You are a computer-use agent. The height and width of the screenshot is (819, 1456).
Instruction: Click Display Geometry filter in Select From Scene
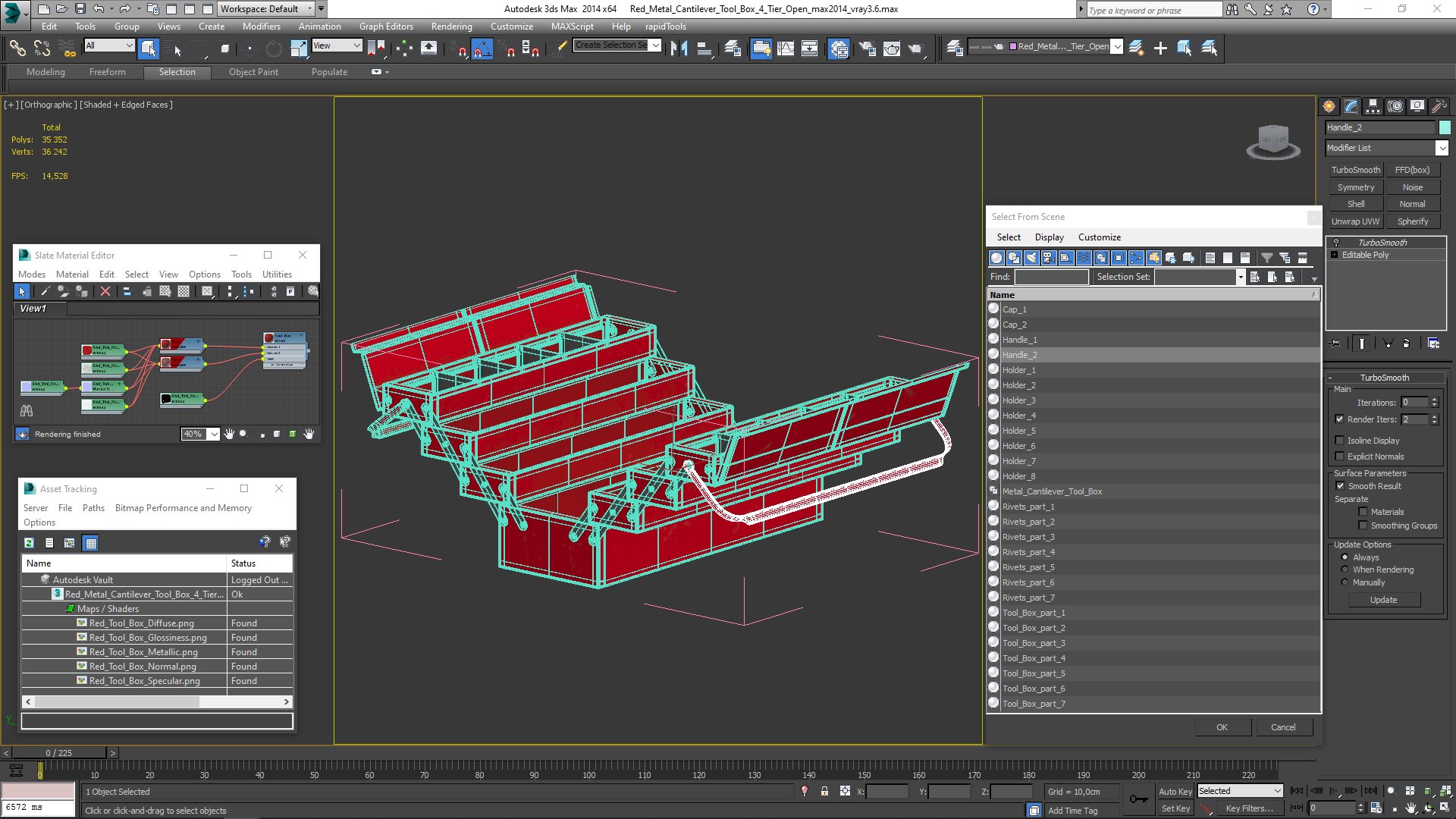996,258
